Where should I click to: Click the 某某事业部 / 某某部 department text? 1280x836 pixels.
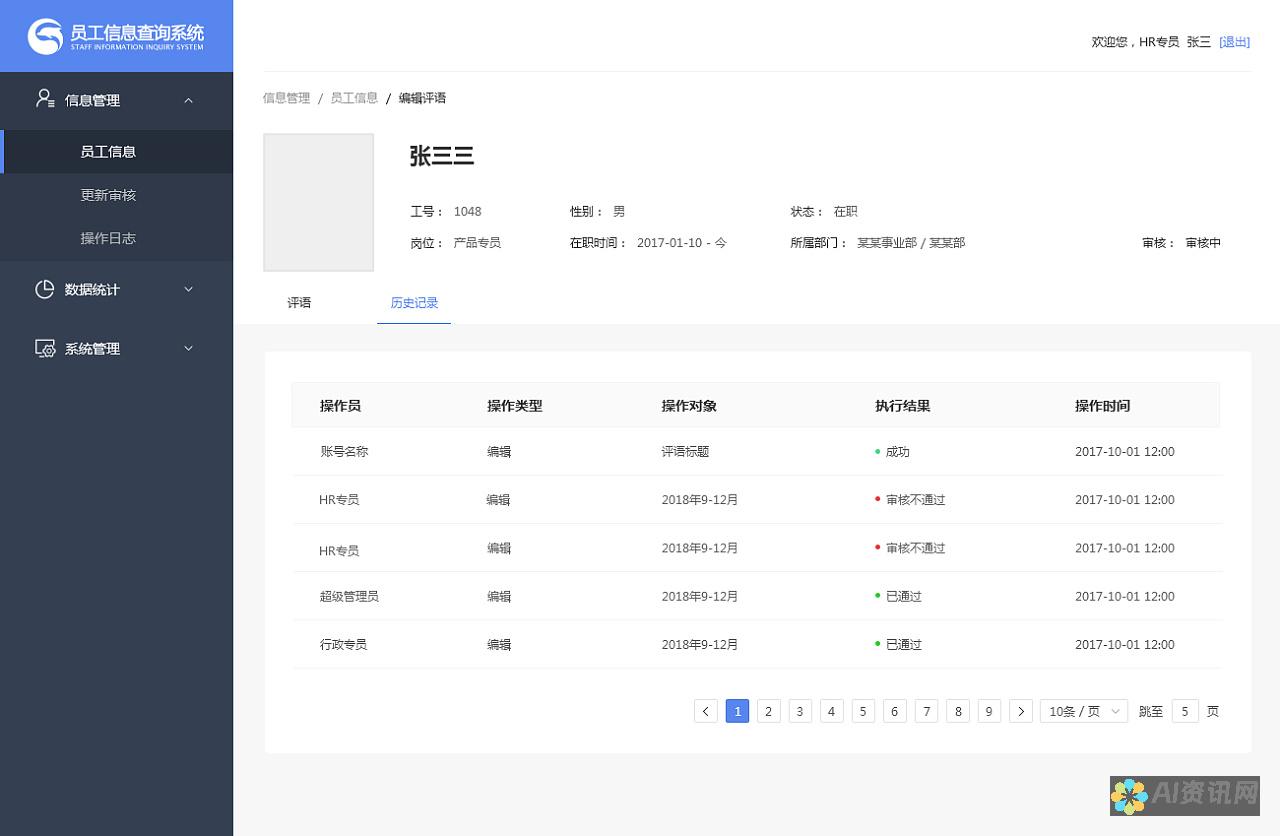pyautogui.click(x=911, y=243)
